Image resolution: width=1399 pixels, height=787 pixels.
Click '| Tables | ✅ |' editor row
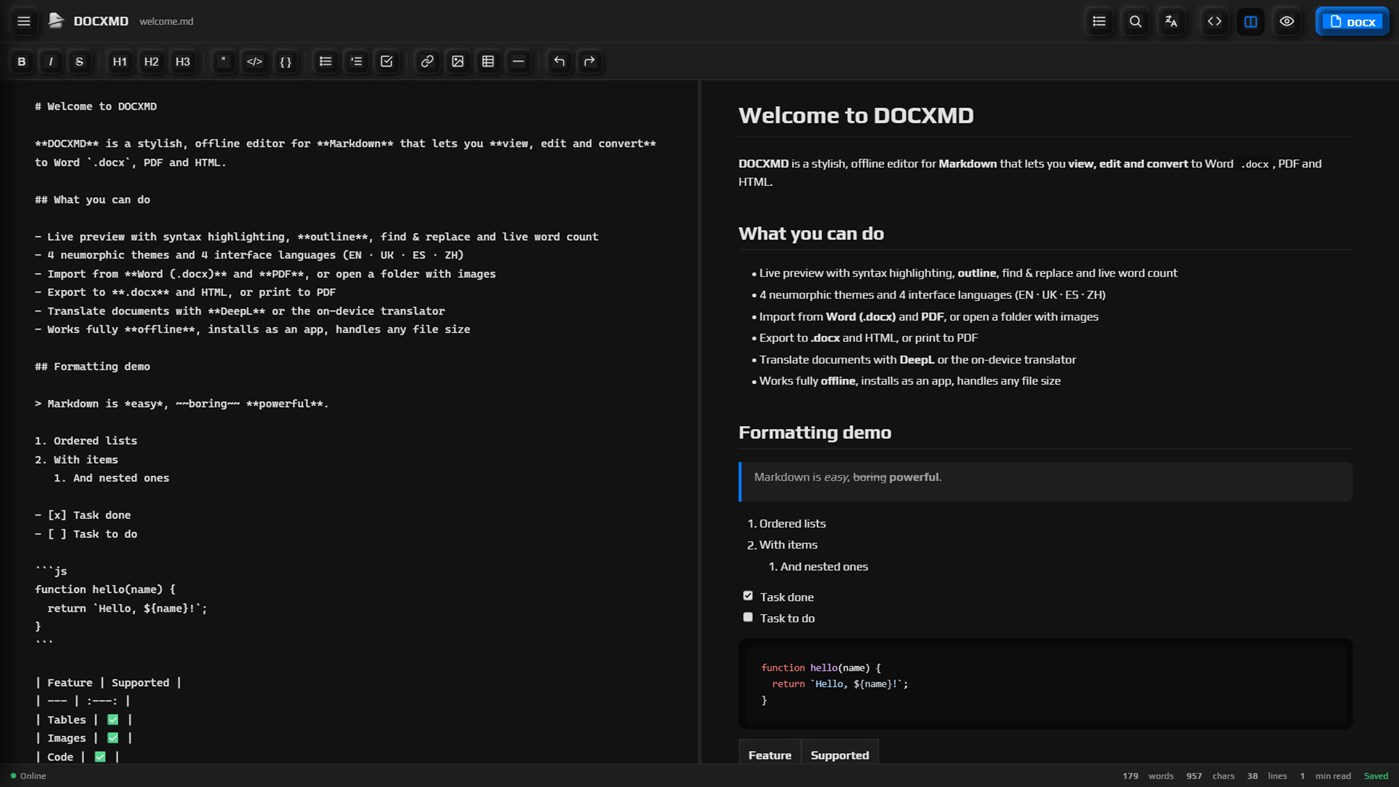pos(84,719)
